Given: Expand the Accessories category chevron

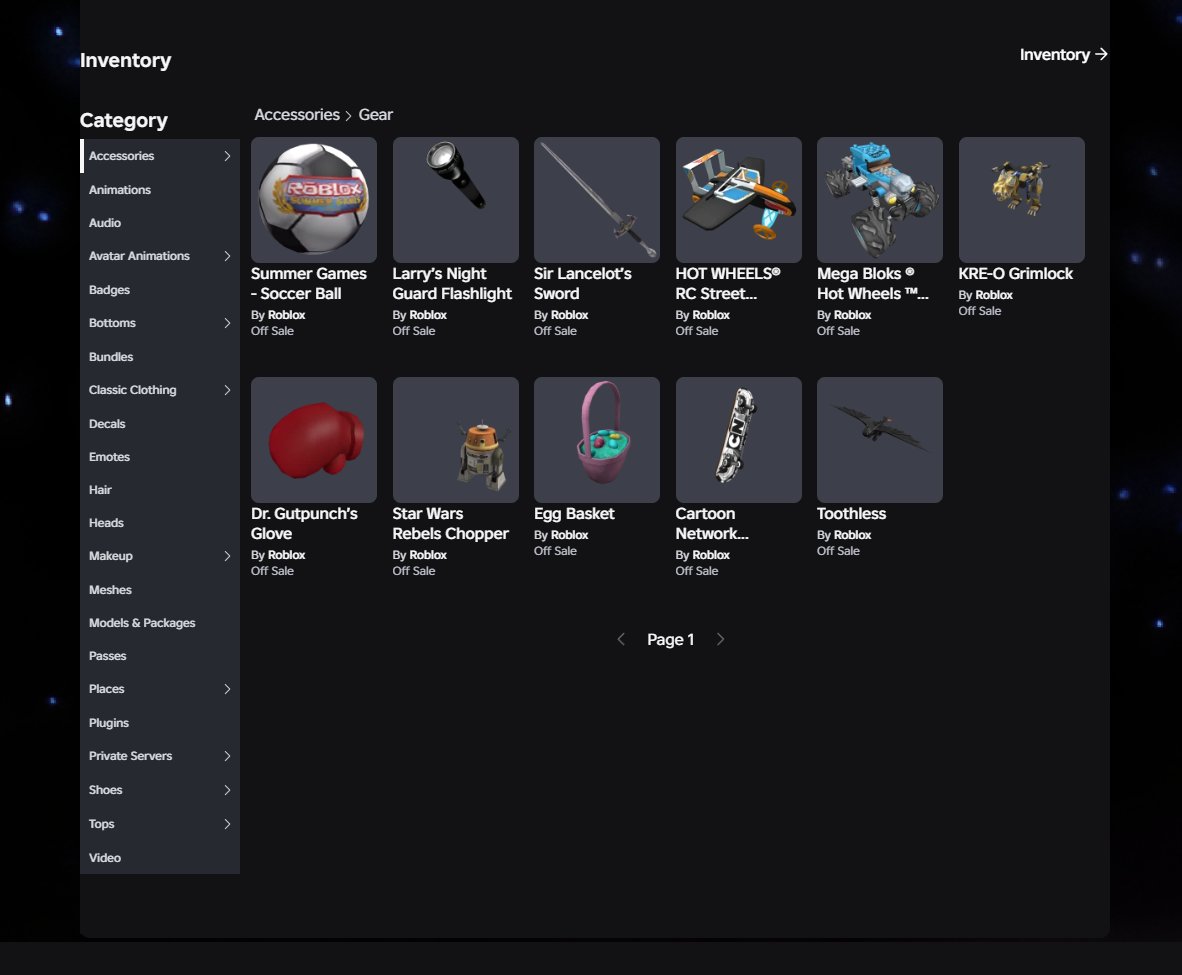Looking at the screenshot, I should click(227, 156).
